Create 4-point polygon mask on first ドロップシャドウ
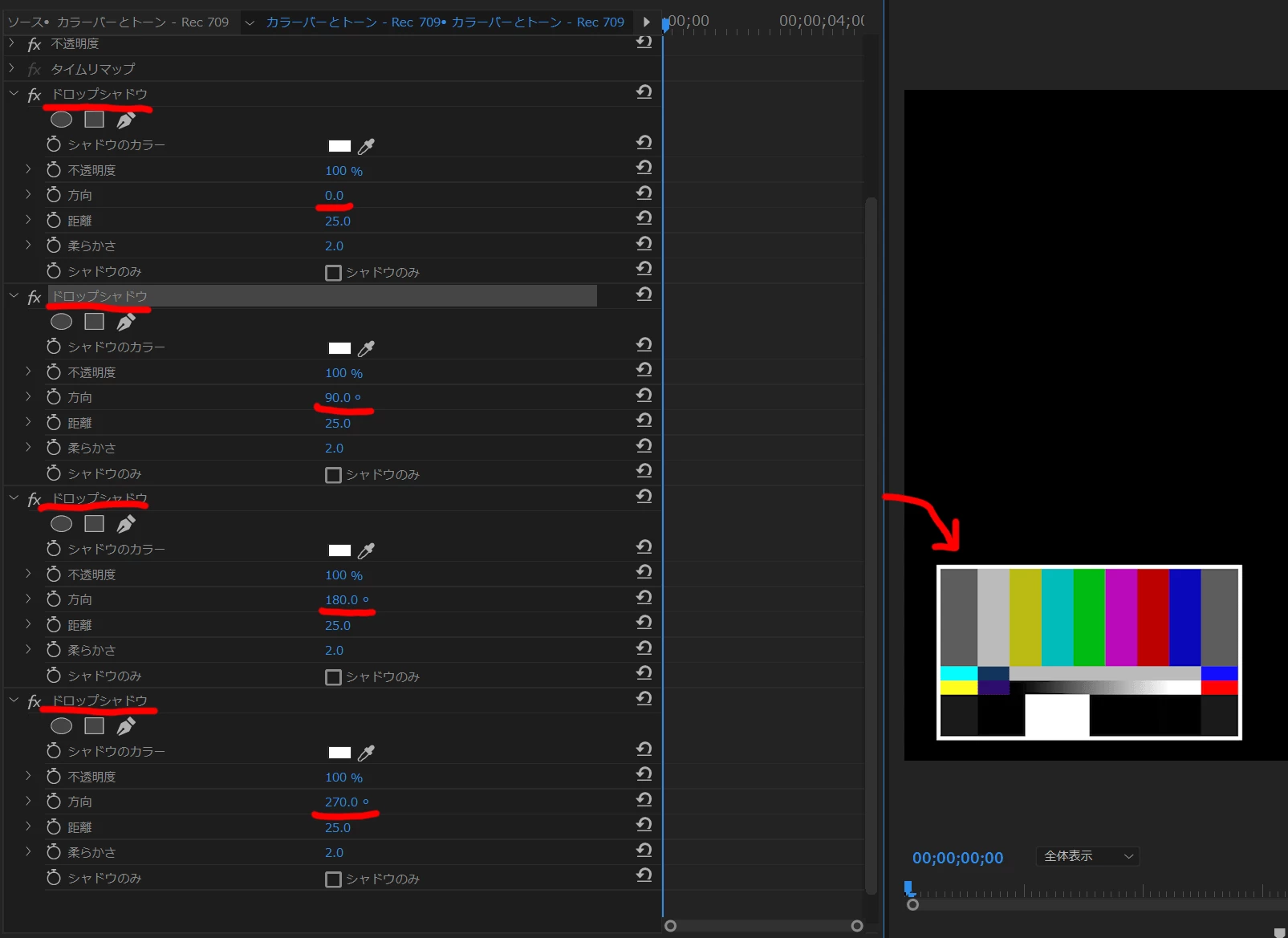Screen dimensions: 1288x938 pos(95,120)
